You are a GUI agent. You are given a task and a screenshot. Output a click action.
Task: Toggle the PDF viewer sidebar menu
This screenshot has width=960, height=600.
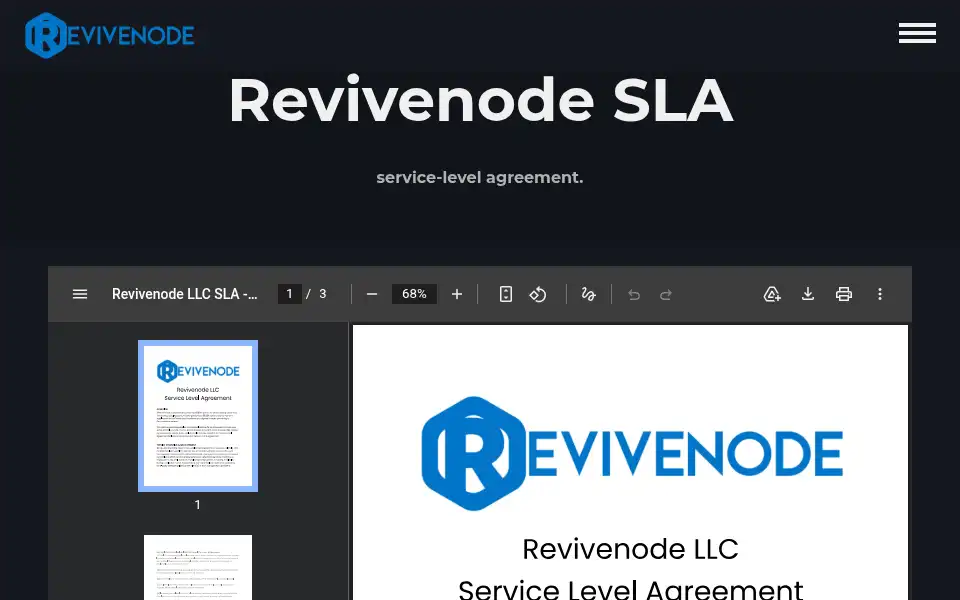point(80,294)
